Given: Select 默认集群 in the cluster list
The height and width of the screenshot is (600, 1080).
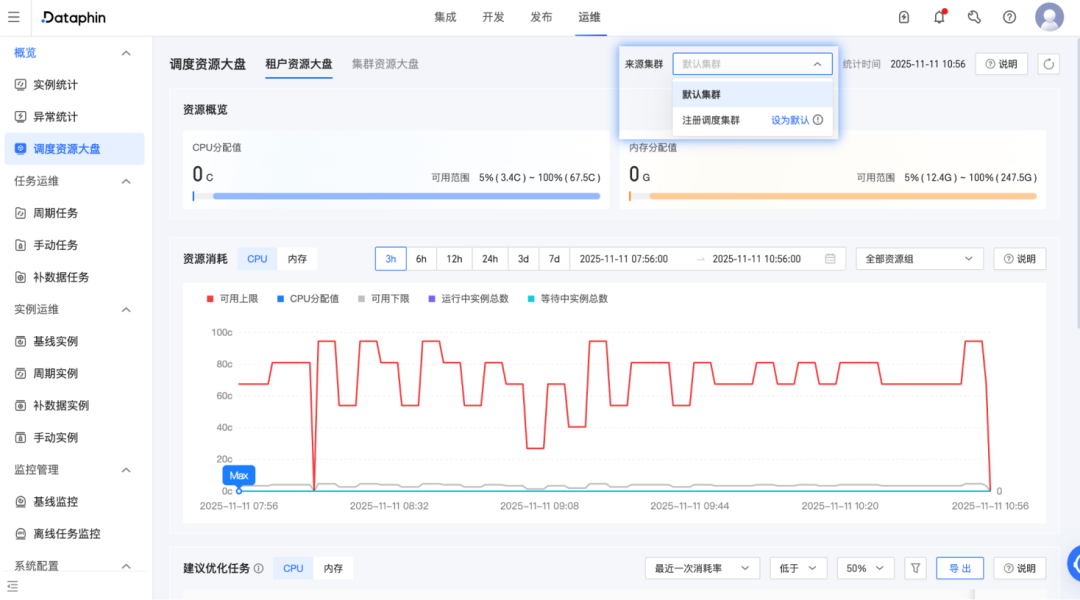Looking at the screenshot, I should tap(701, 93).
